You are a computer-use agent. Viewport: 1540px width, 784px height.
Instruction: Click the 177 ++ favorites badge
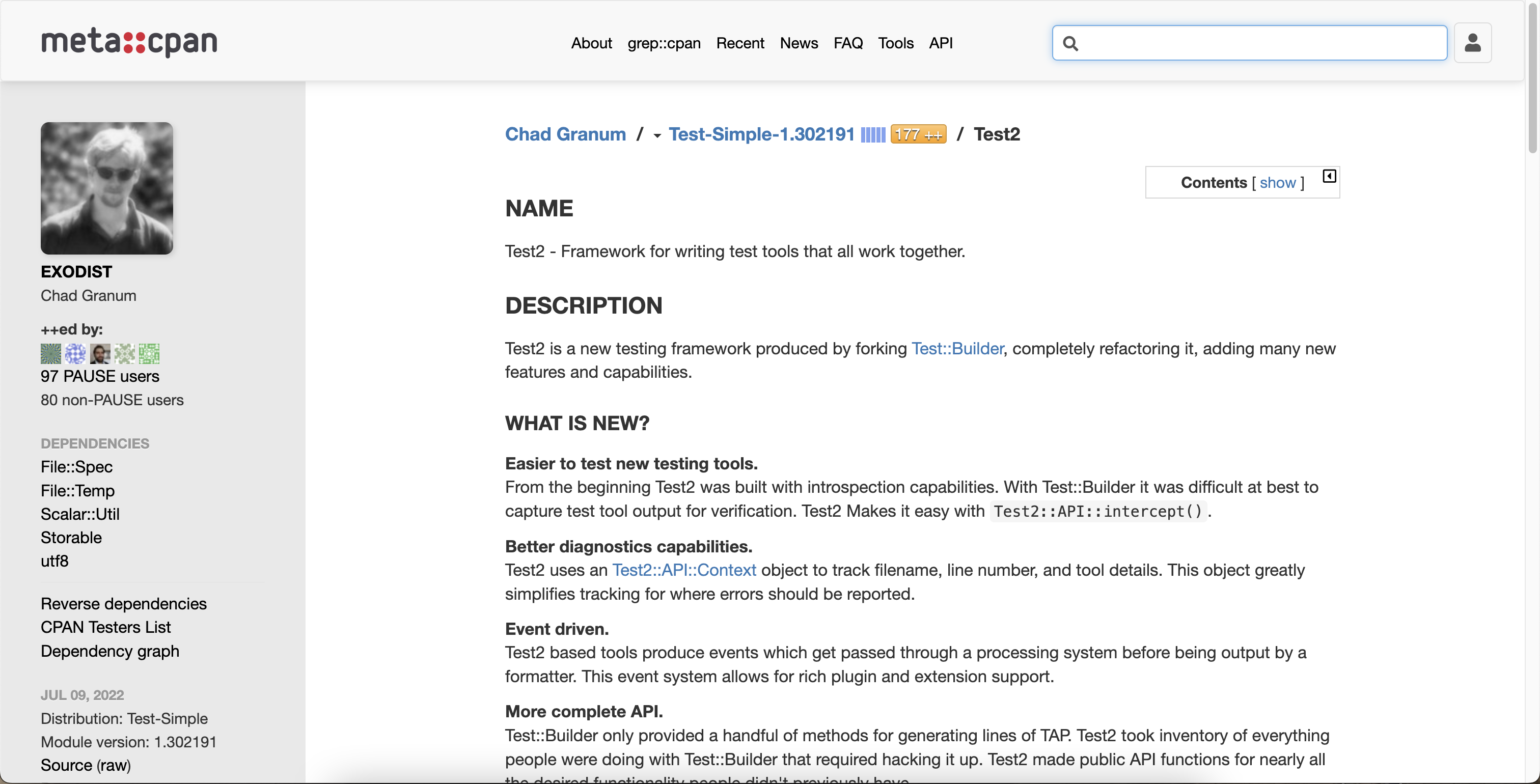pos(918,135)
